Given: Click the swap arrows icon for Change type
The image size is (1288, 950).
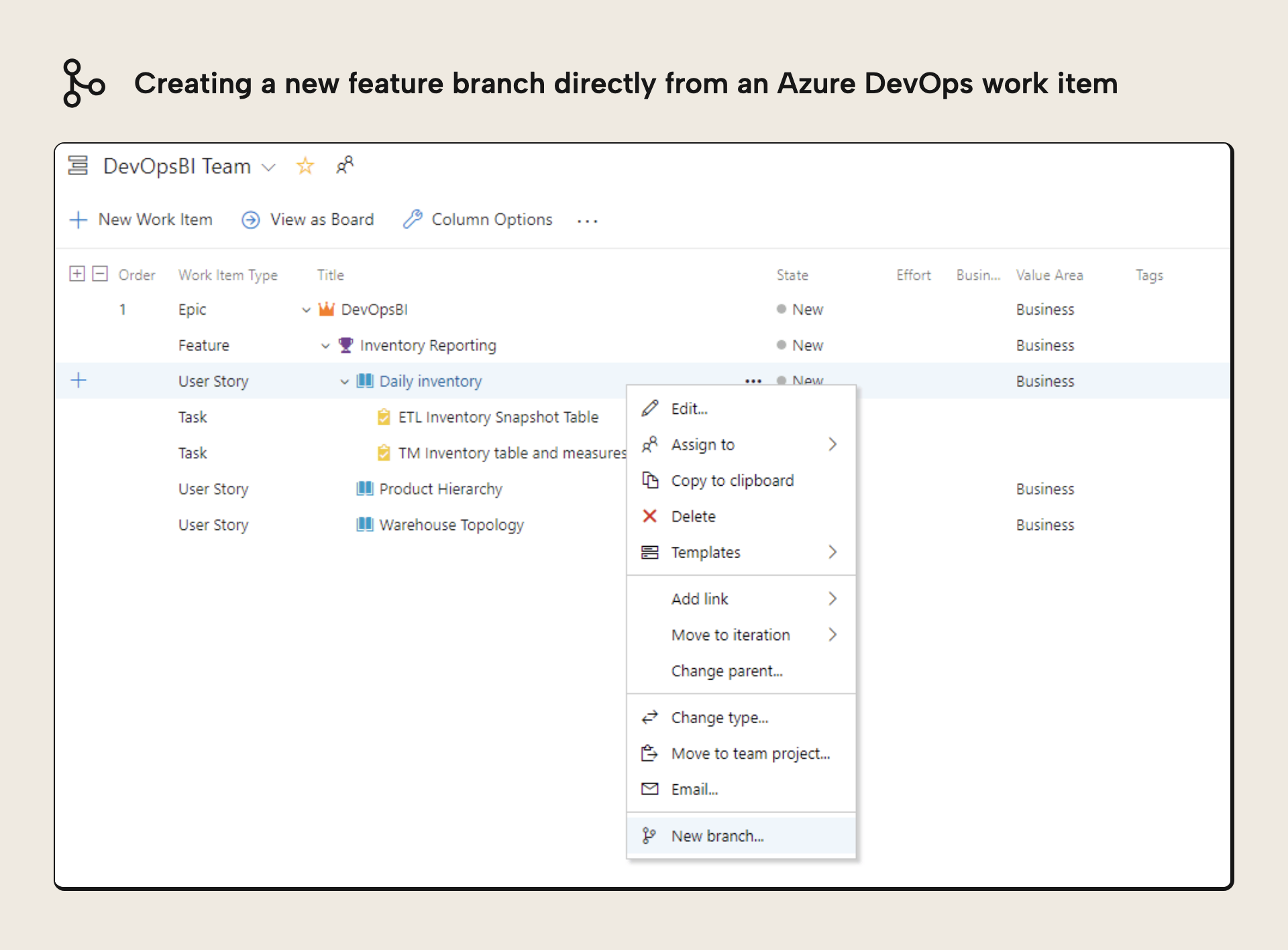Looking at the screenshot, I should (650, 717).
